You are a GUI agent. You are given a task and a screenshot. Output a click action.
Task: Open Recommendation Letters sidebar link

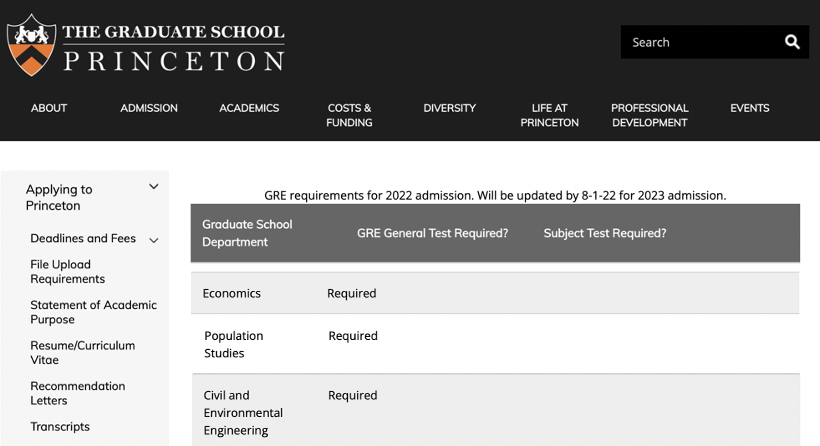(x=77, y=393)
